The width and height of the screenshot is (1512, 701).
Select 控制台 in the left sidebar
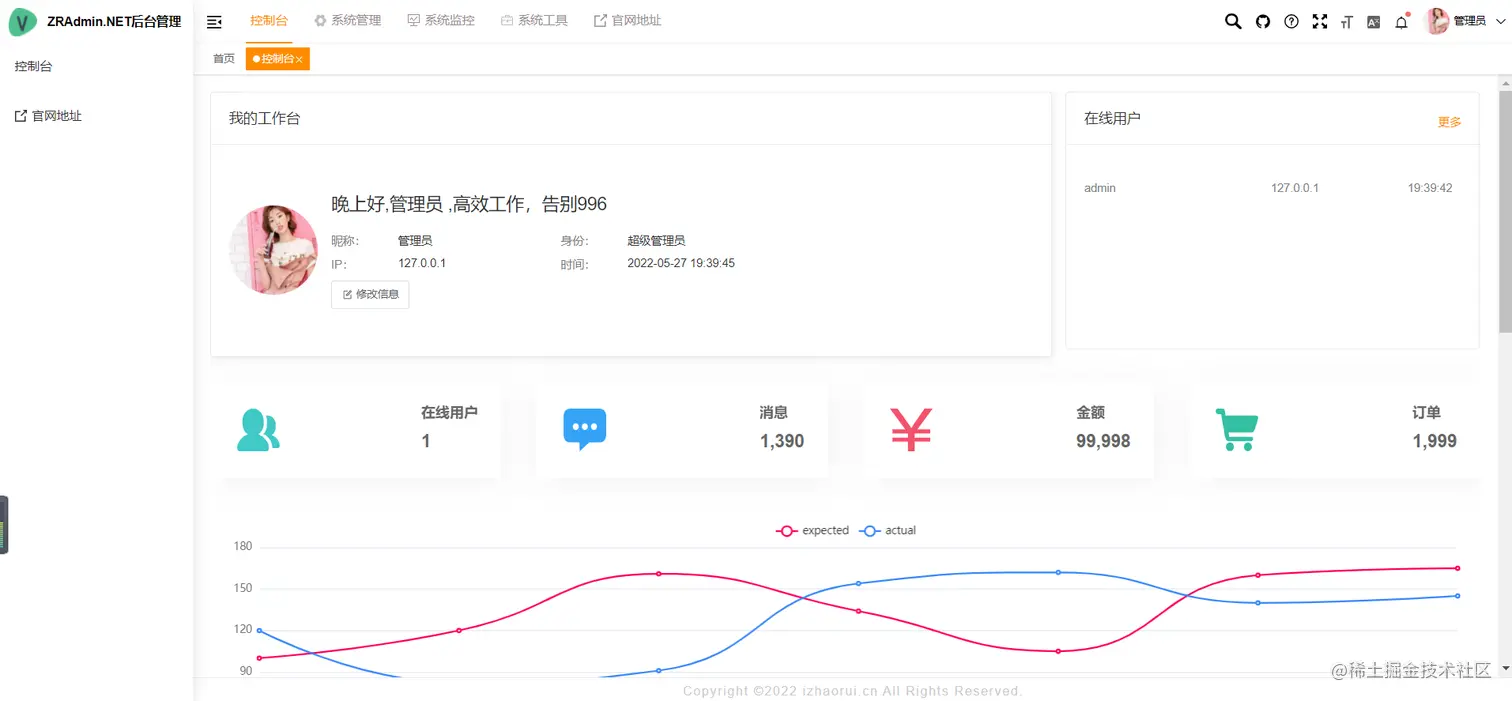33,66
